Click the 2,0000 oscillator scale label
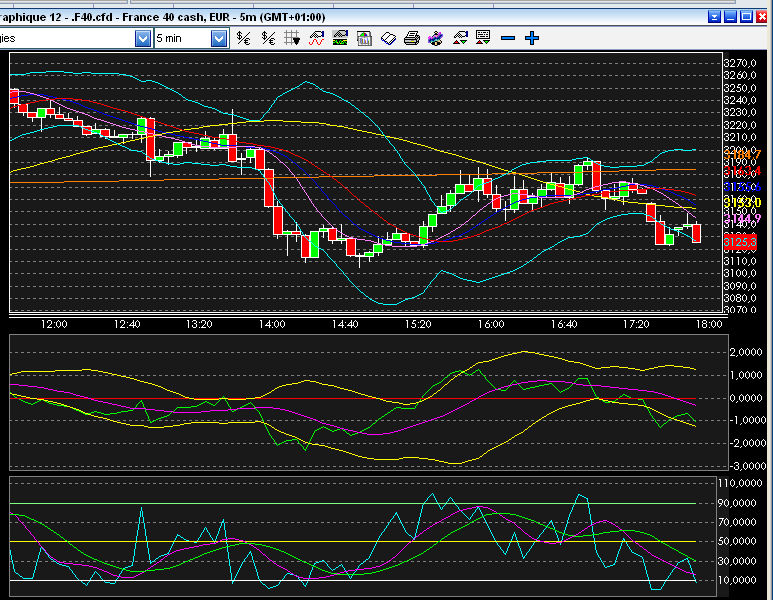This screenshot has width=773, height=600. coord(746,352)
